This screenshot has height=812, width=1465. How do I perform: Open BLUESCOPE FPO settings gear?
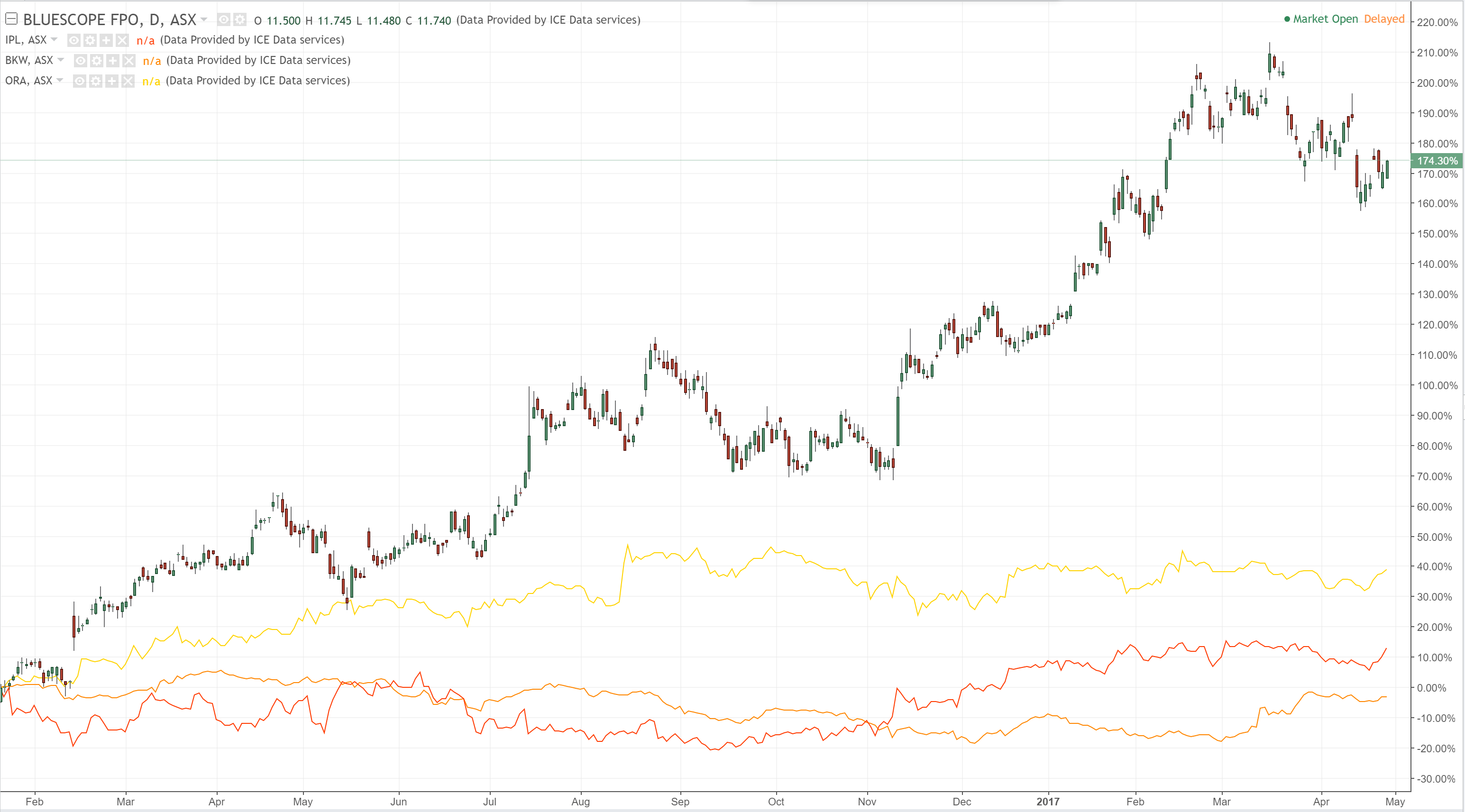coord(240,20)
